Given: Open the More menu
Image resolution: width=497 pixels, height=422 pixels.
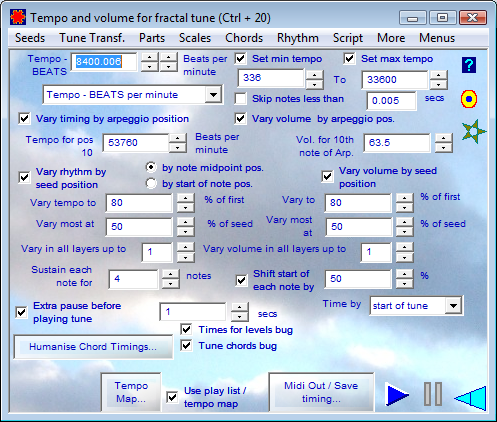Looking at the screenshot, I should (391, 38).
